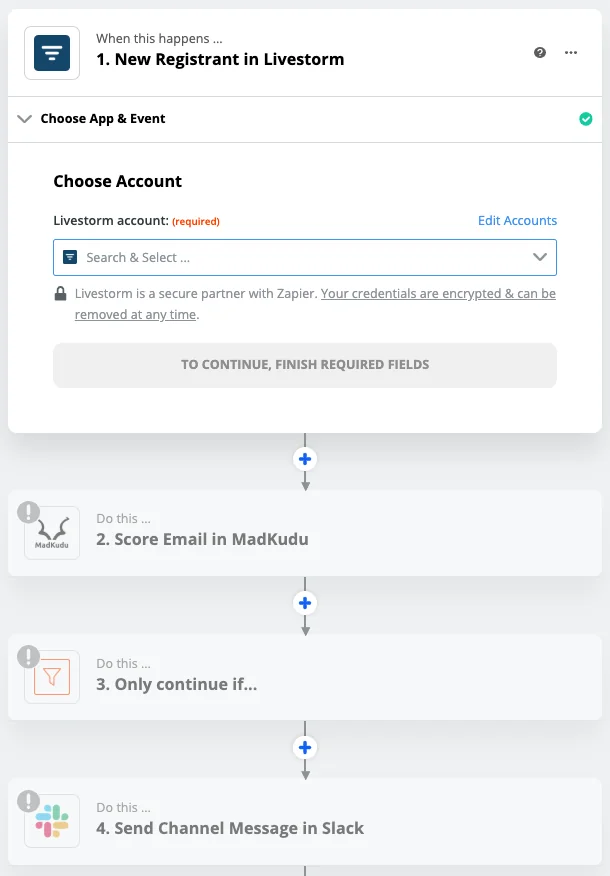Add a step after Score Email in MadKudu

coord(305,603)
